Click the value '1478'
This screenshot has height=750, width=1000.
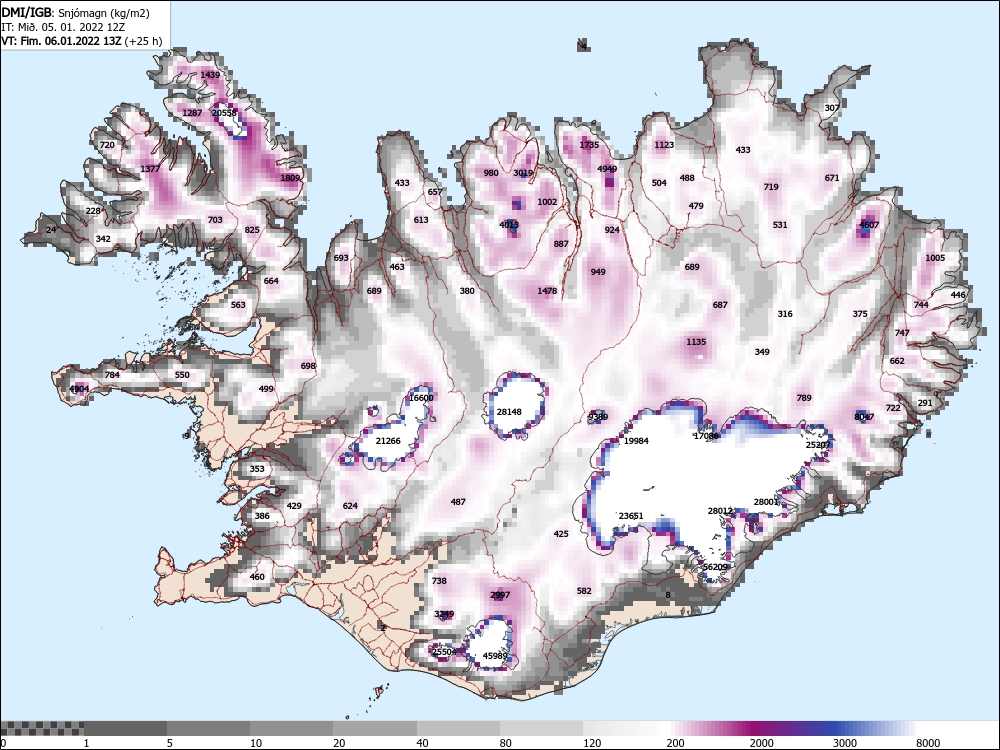click(547, 291)
